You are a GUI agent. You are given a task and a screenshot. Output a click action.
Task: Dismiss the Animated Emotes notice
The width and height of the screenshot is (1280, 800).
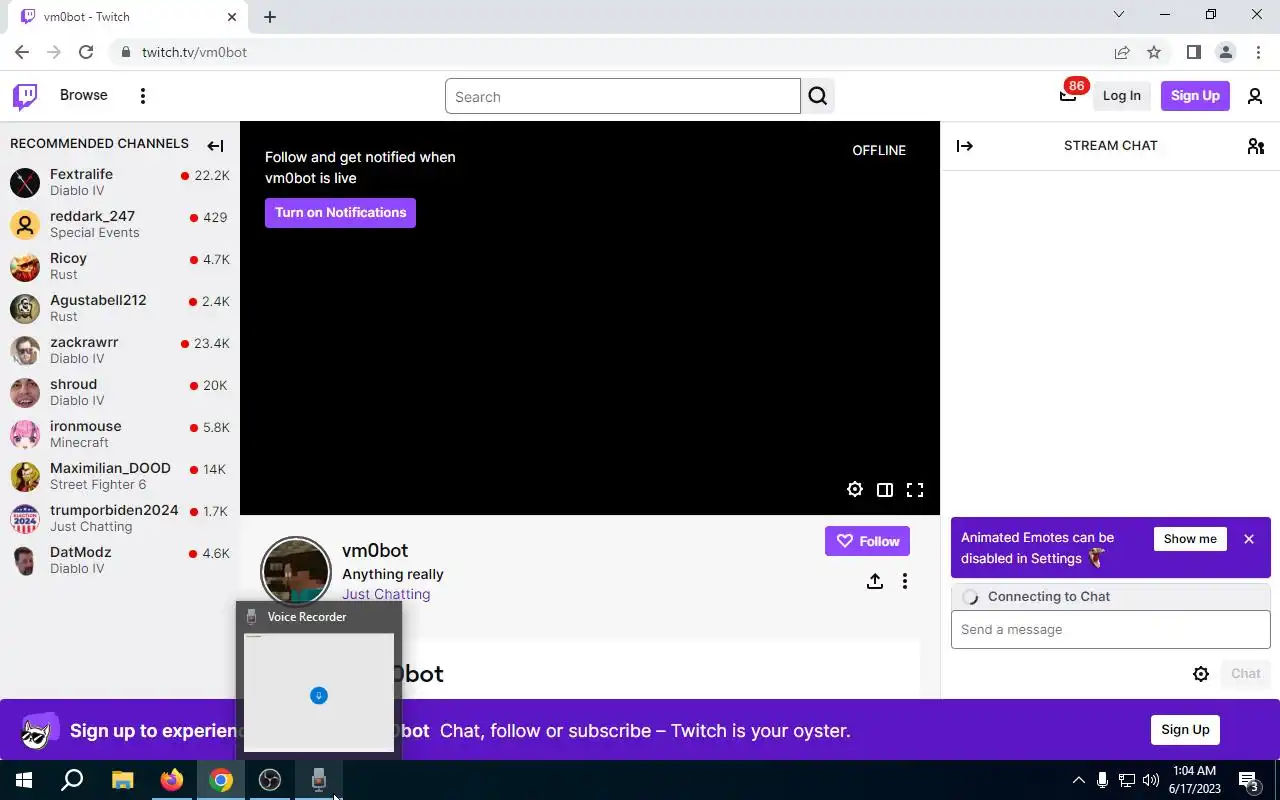1249,539
